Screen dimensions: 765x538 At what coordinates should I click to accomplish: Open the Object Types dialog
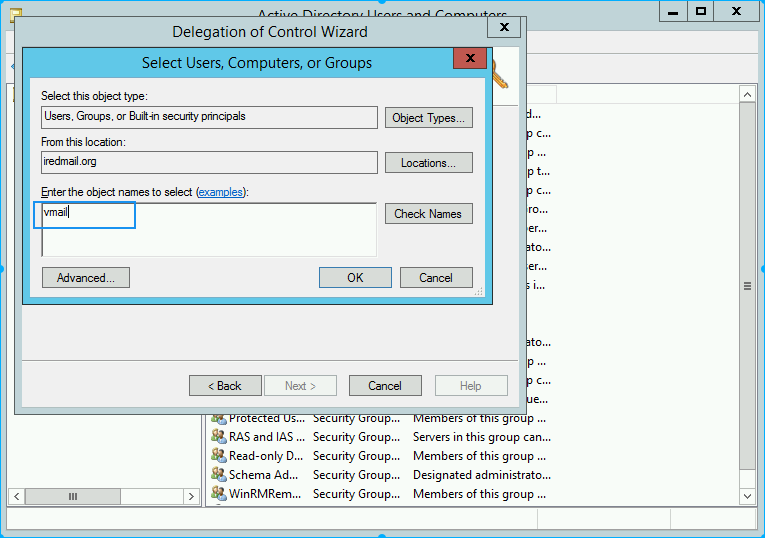pos(428,118)
